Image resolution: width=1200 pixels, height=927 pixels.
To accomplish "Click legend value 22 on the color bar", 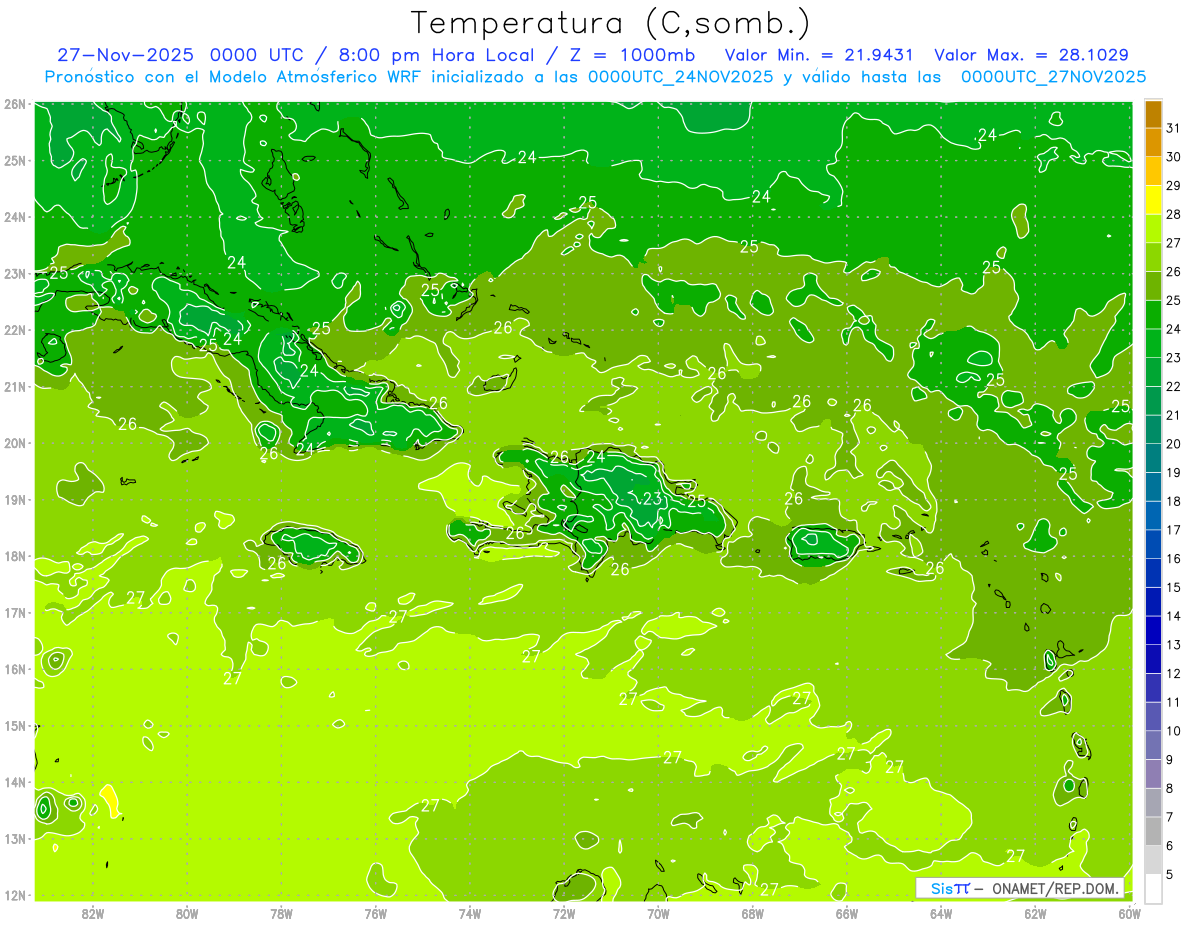I will point(1174,386).
